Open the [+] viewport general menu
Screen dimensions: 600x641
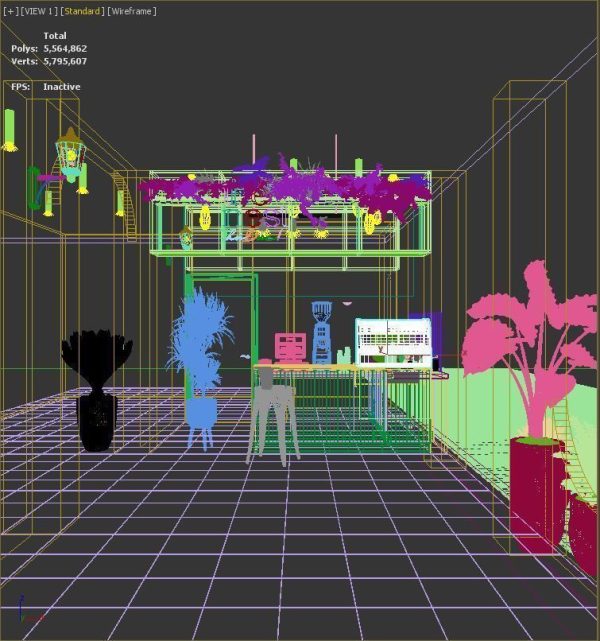(11, 11)
